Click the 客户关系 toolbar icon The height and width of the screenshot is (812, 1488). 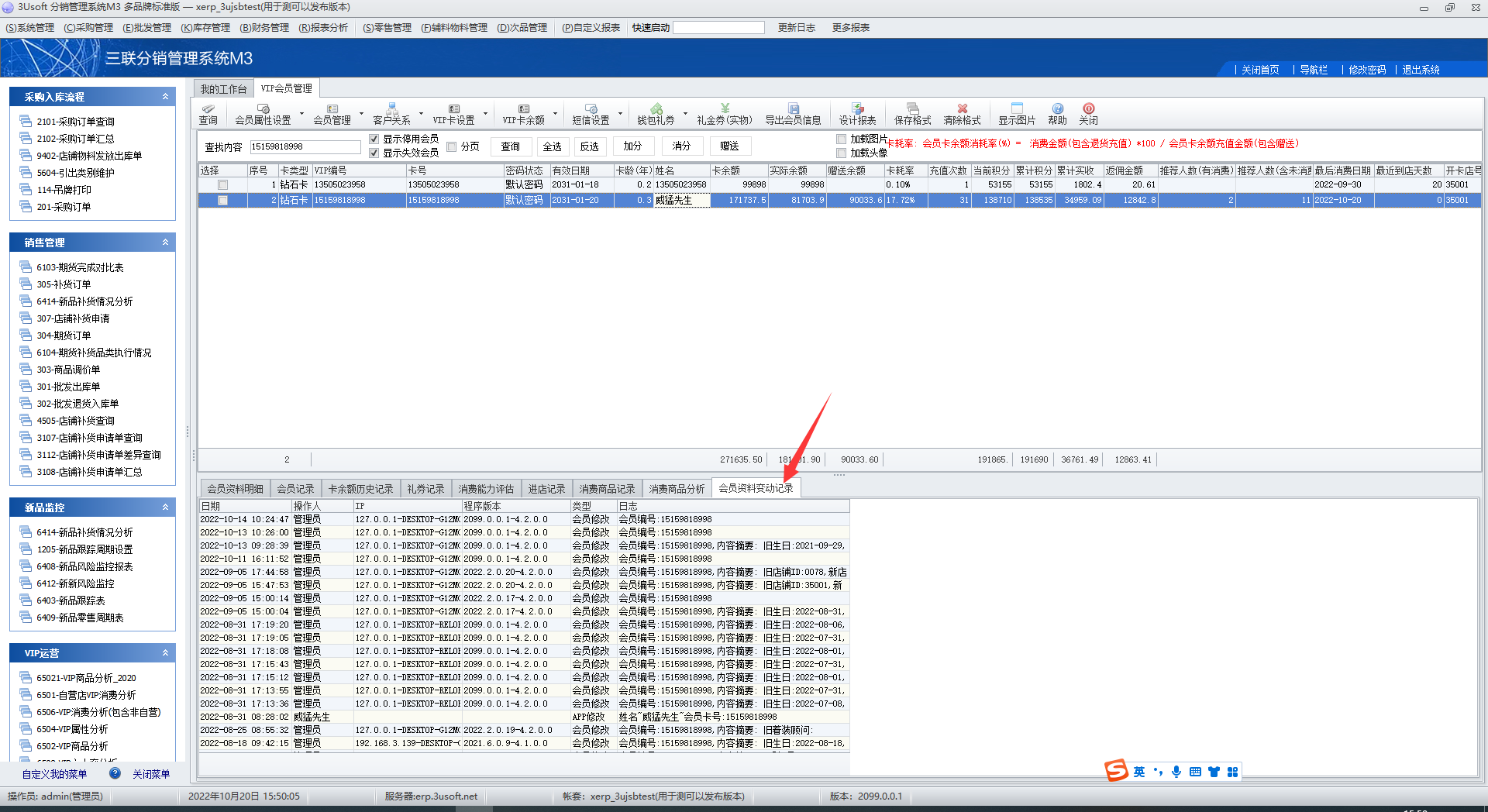[x=391, y=114]
